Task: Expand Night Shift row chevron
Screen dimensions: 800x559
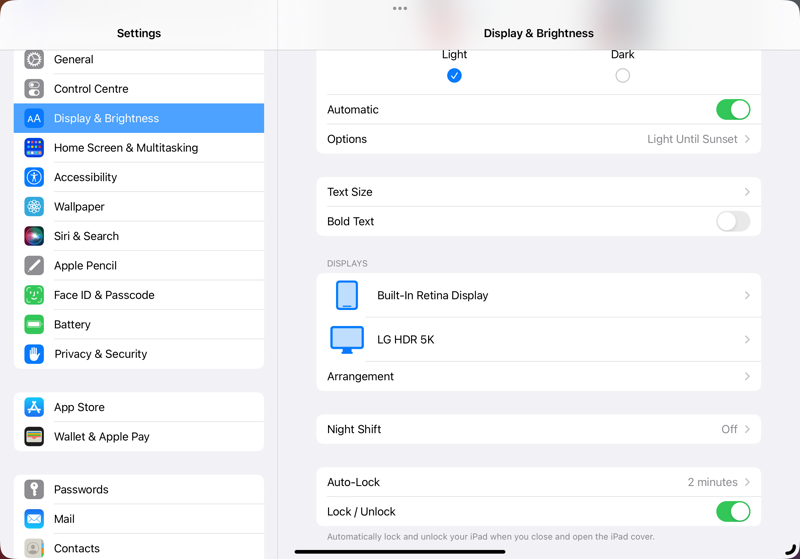Action: tap(746, 429)
